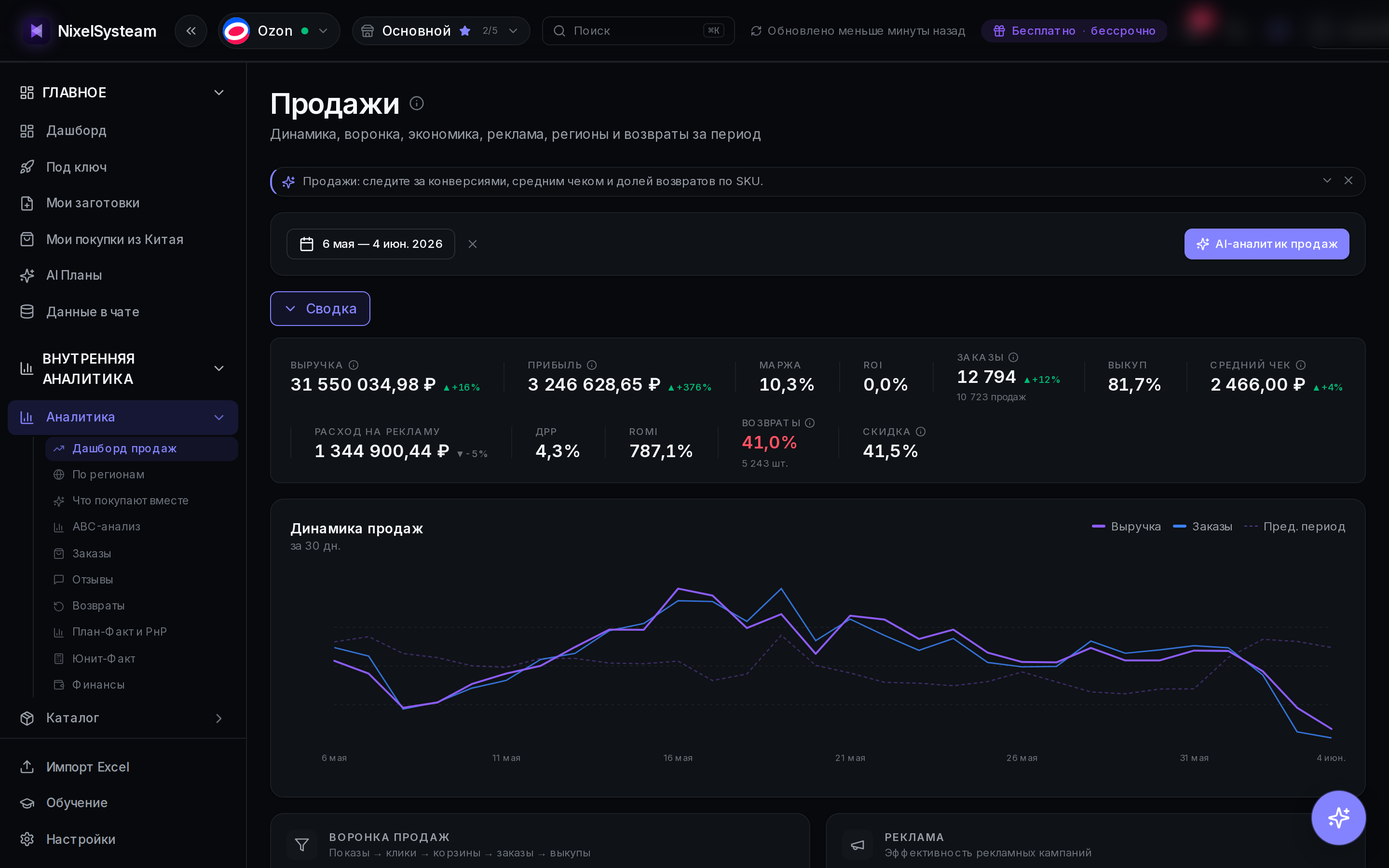The image size is (1389, 868).
Task: Click the revenue value 31 550 034,98 ₽
Action: coord(363,385)
